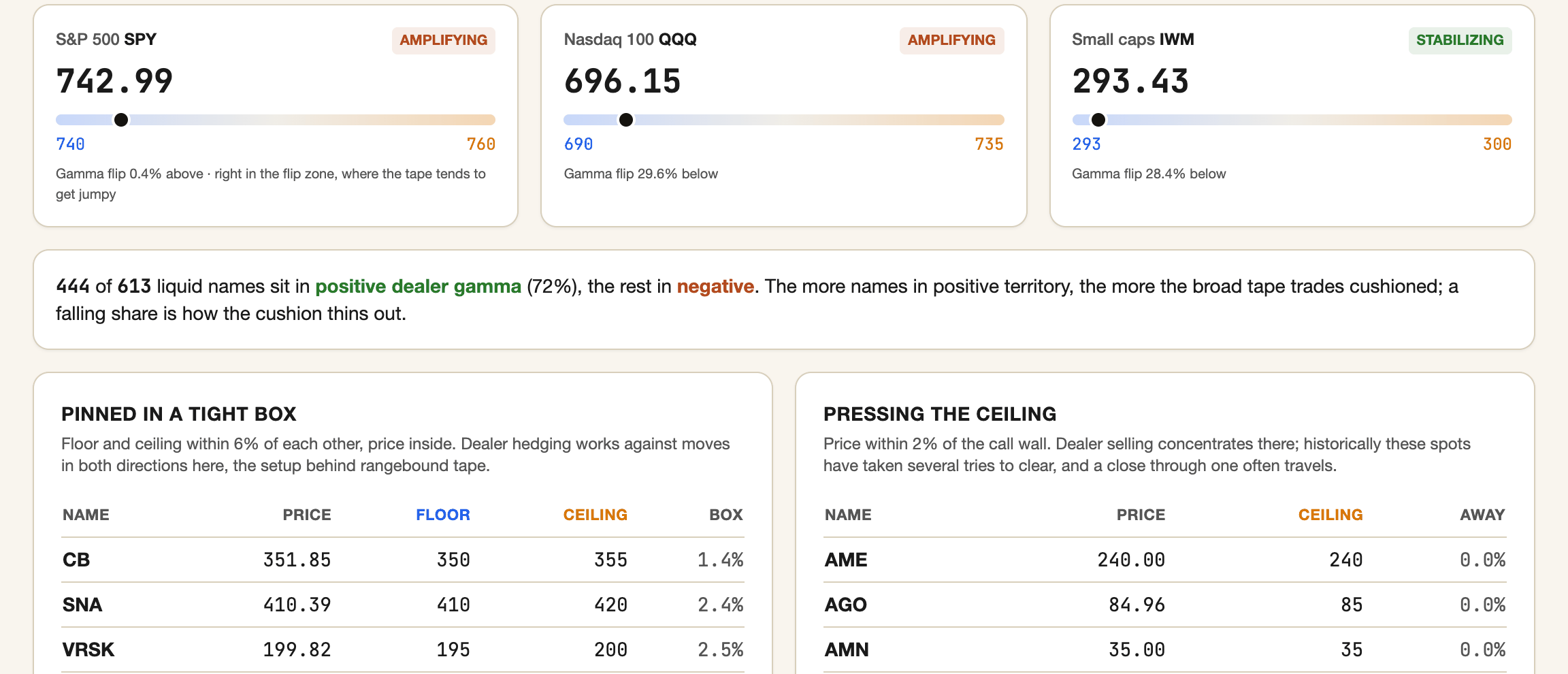Open the VRSK ticker row
This screenshot has width=1568, height=674.
(403, 649)
